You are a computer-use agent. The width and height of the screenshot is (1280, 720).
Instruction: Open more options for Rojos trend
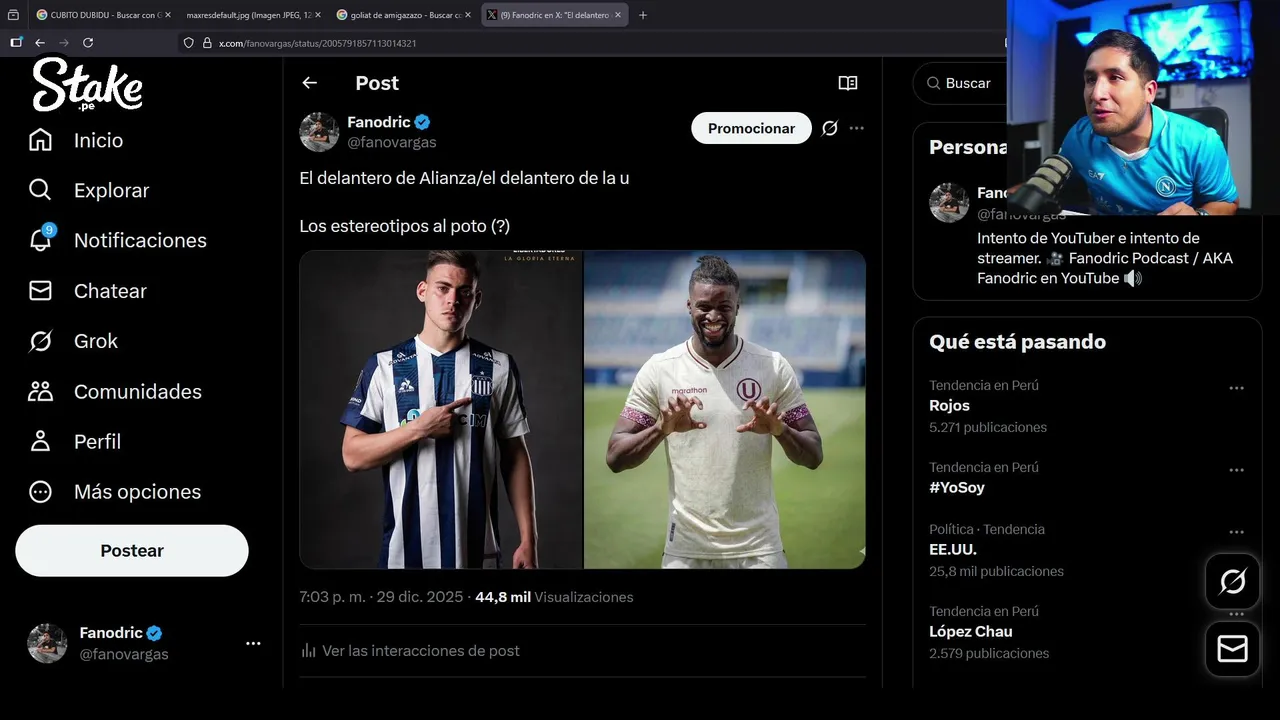[x=1236, y=388]
